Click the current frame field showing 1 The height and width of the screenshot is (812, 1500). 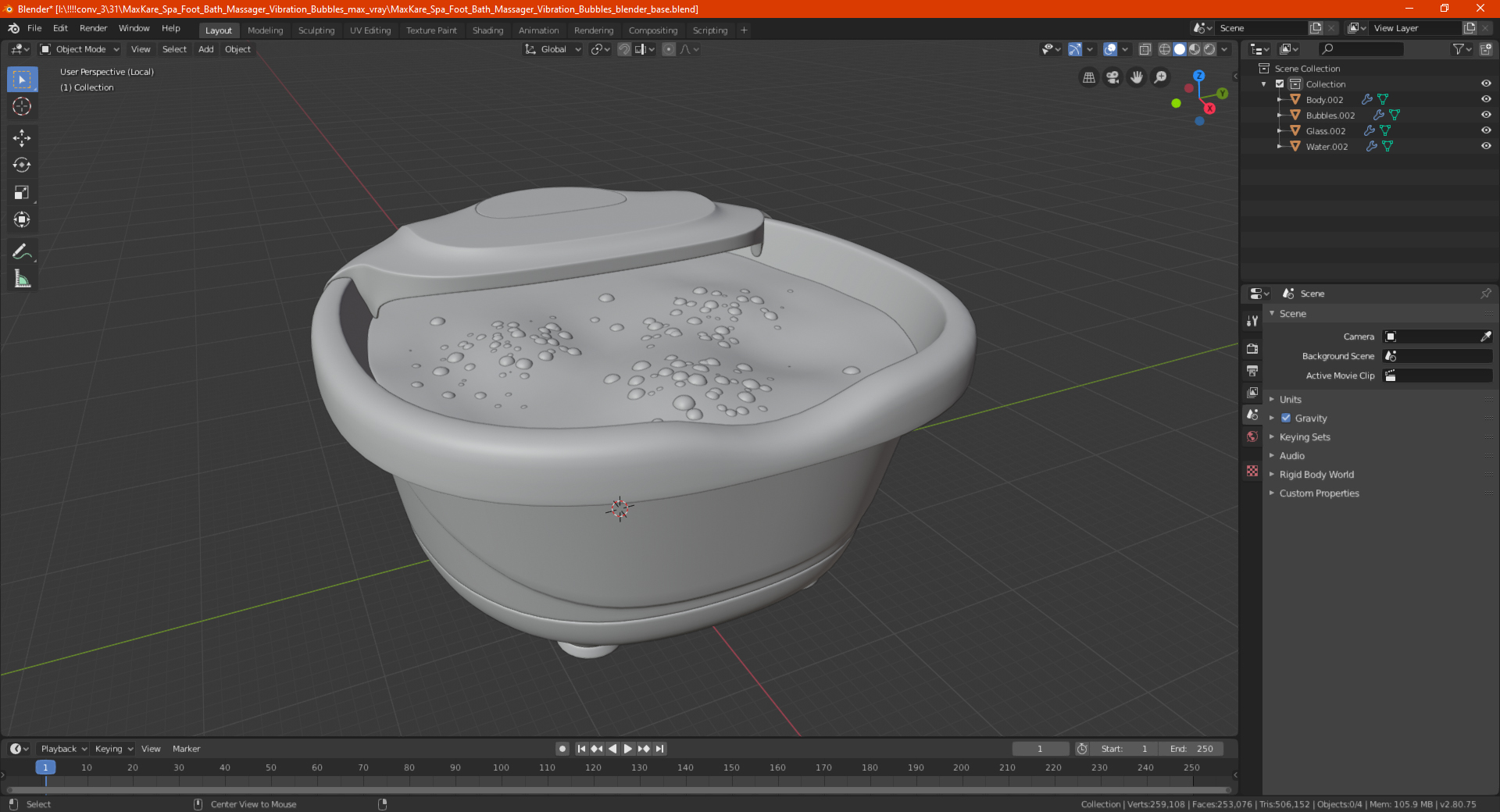pos(1040,749)
